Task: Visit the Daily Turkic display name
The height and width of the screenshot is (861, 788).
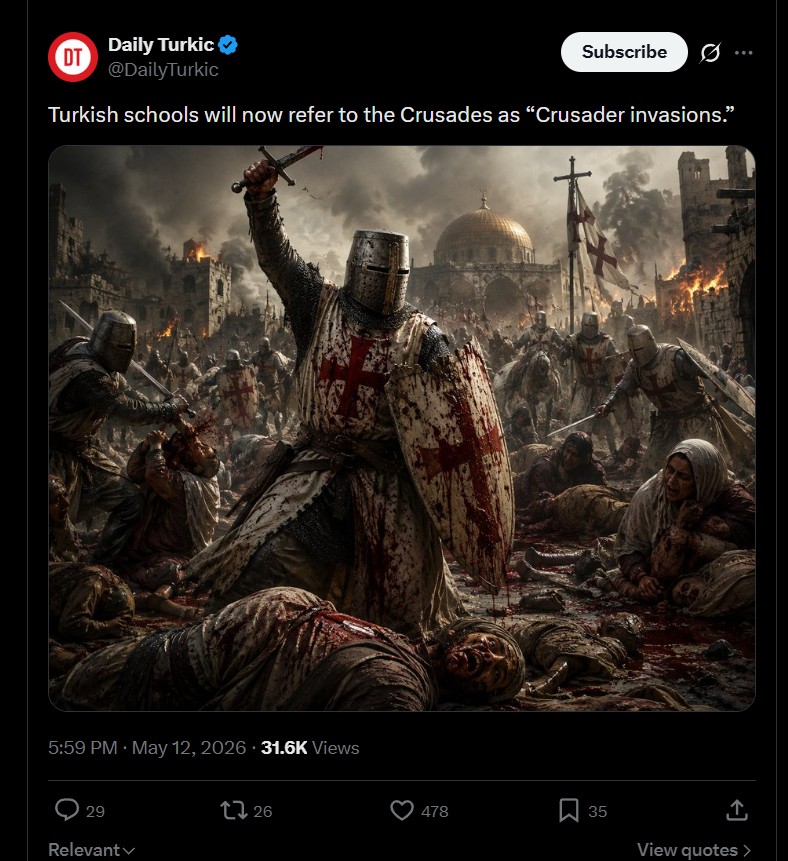Action: coord(161,44)
